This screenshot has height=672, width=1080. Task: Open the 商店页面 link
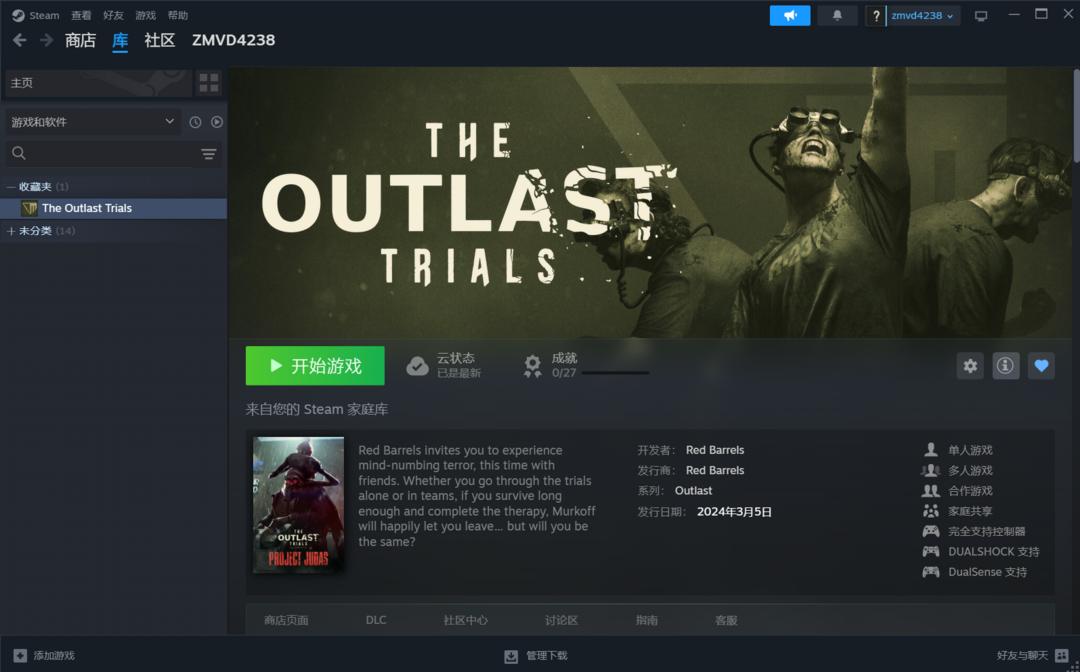[x=286, y=620]
